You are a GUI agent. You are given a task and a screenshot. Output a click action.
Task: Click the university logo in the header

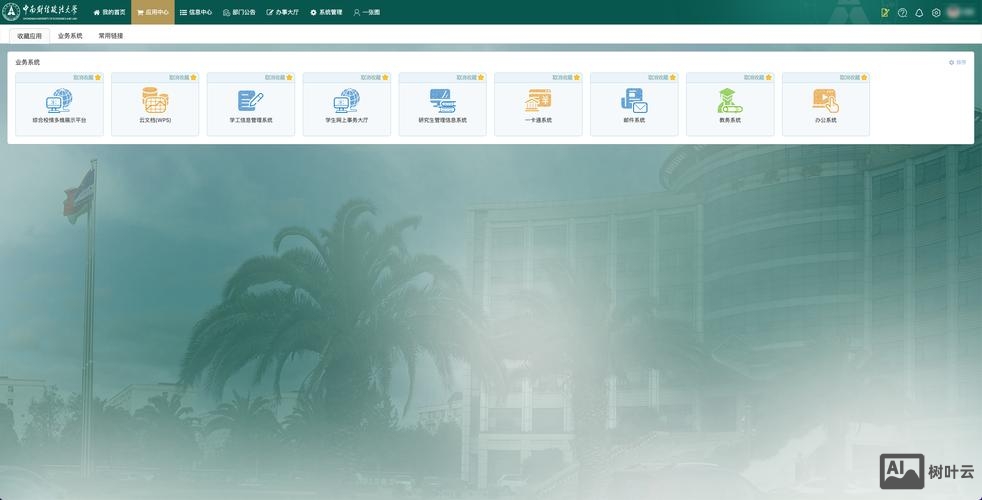click(x=41, y=12)
